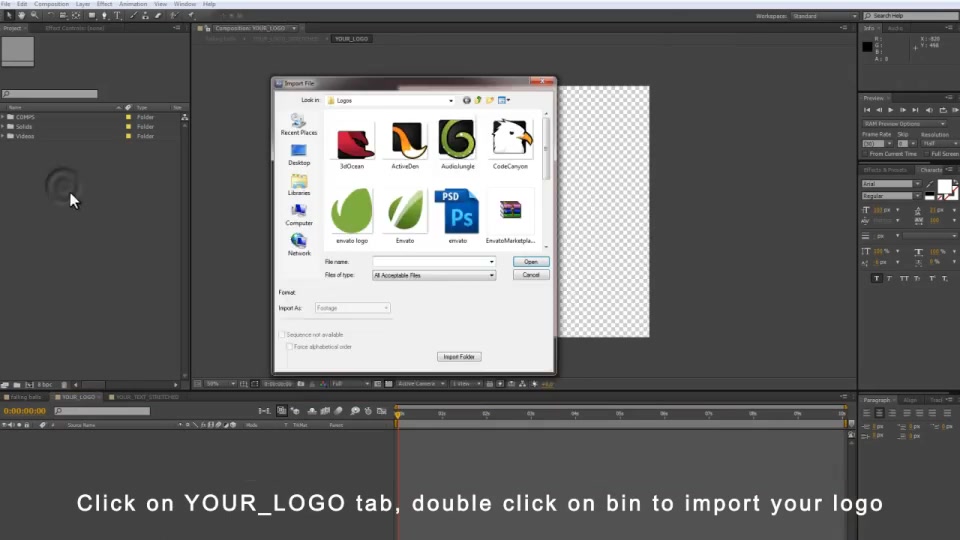The height and width of the screenshot is (540, 960).
Task: Enable From Current Time checkbox
Action: tap(865, 154)
